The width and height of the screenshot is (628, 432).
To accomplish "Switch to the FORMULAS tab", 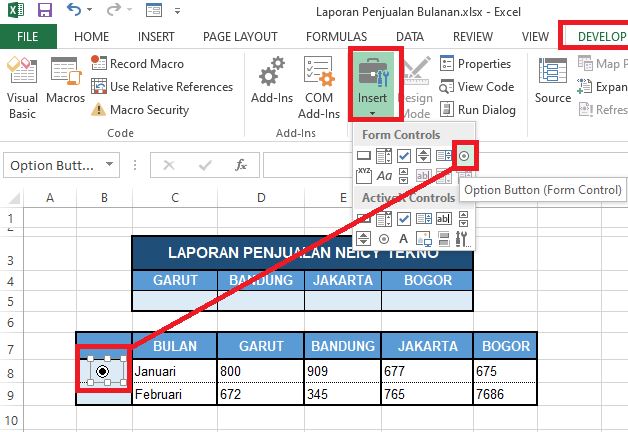I will [x=336, y=36].
